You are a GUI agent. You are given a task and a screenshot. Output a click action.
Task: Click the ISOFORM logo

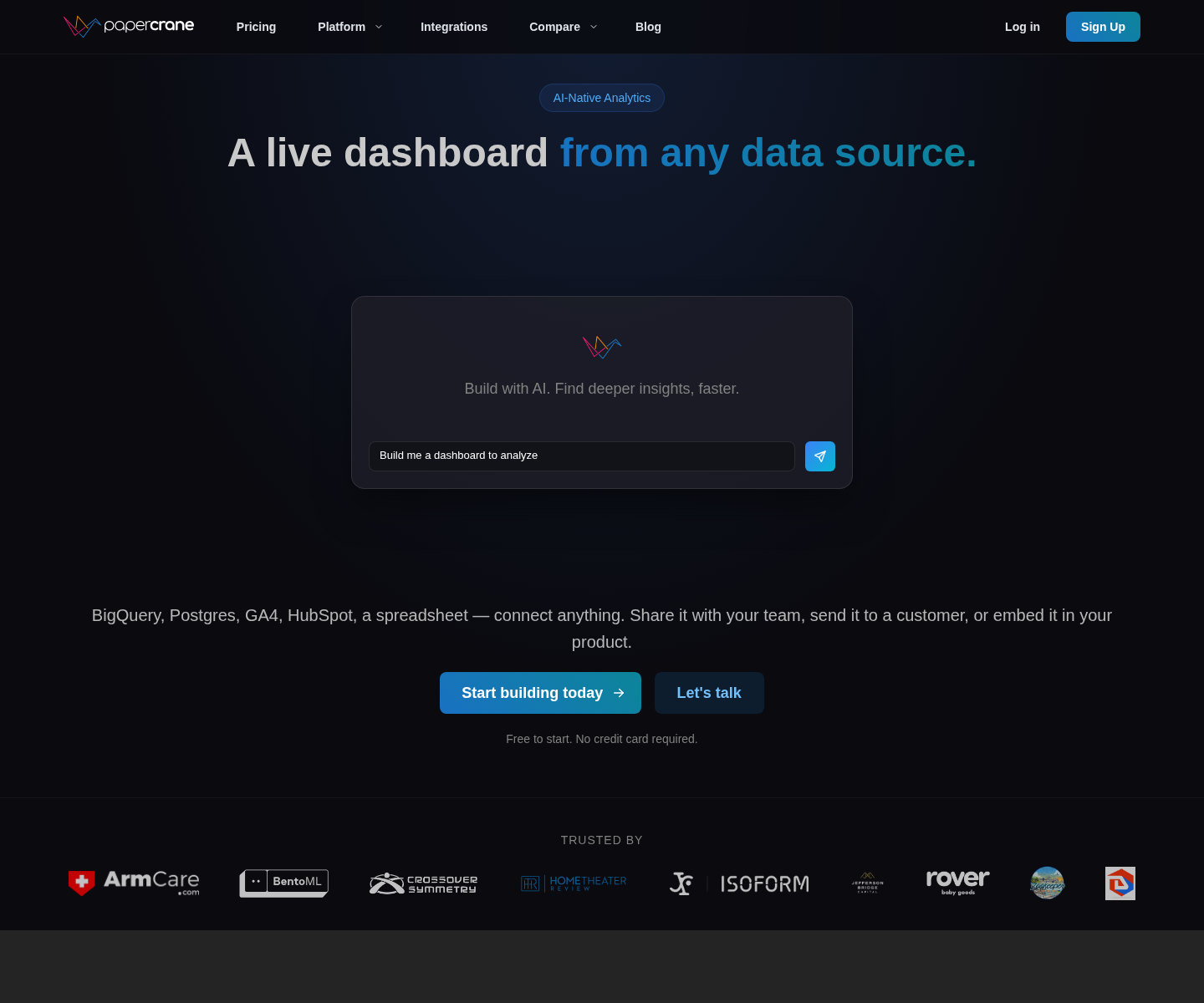click(x=739, y=883)
